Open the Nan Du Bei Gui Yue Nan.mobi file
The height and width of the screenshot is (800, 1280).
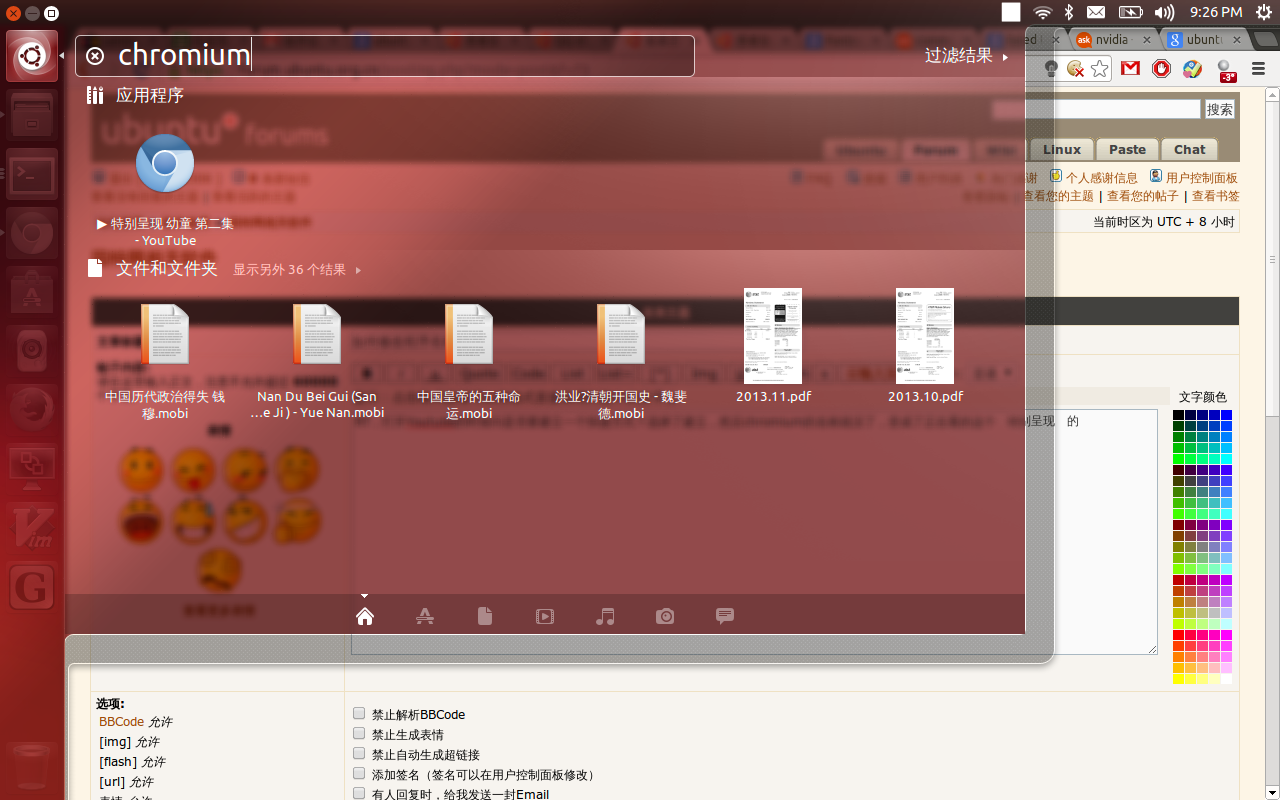pos(317,362)
